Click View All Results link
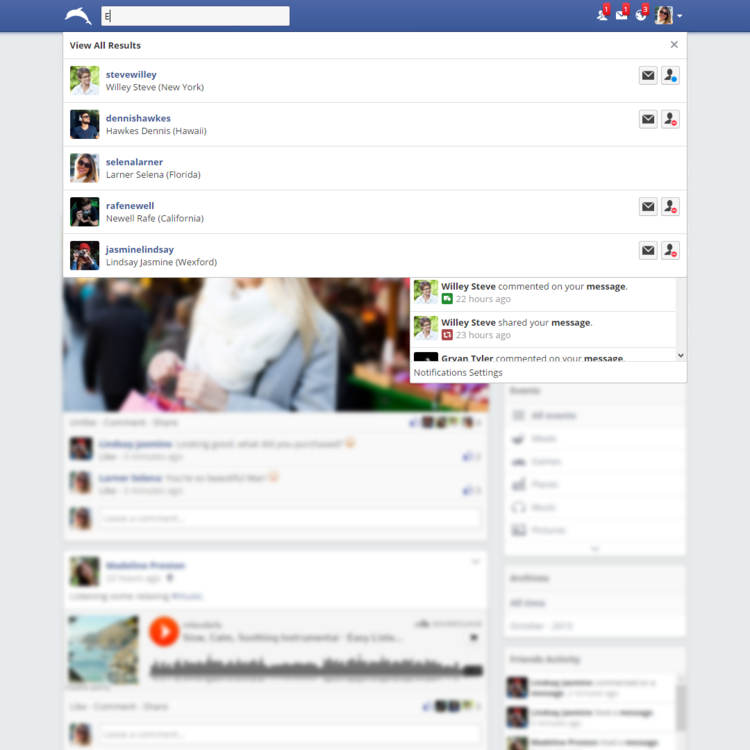750x750 pixels. click(x=105, y=45)
